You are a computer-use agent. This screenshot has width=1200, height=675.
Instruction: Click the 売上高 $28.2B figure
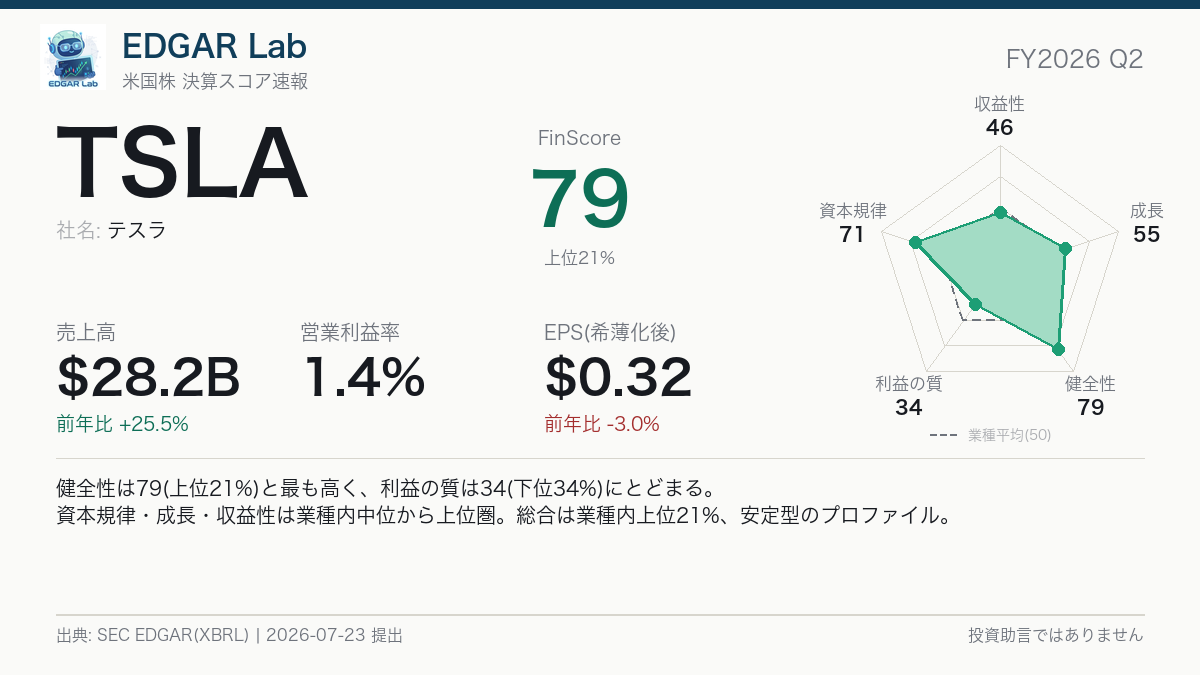pyautogui.click(x=149, y=377)
